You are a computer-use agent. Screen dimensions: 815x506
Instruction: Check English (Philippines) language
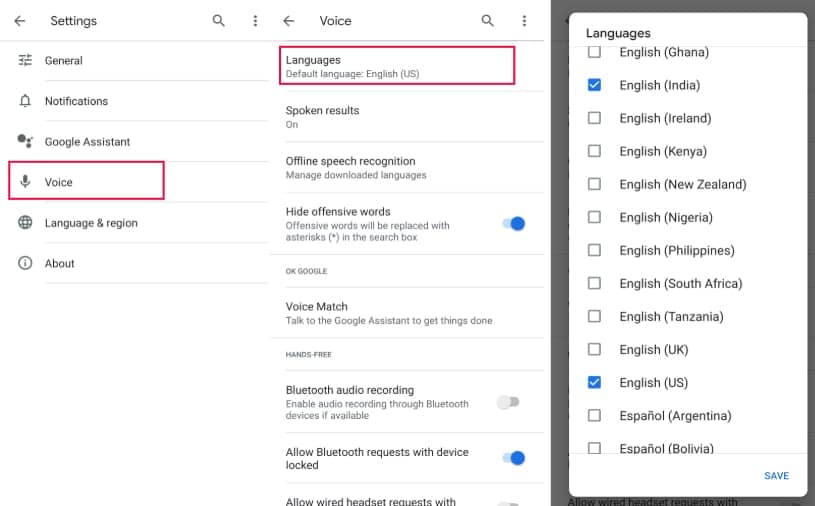click(x=594, y=250)
